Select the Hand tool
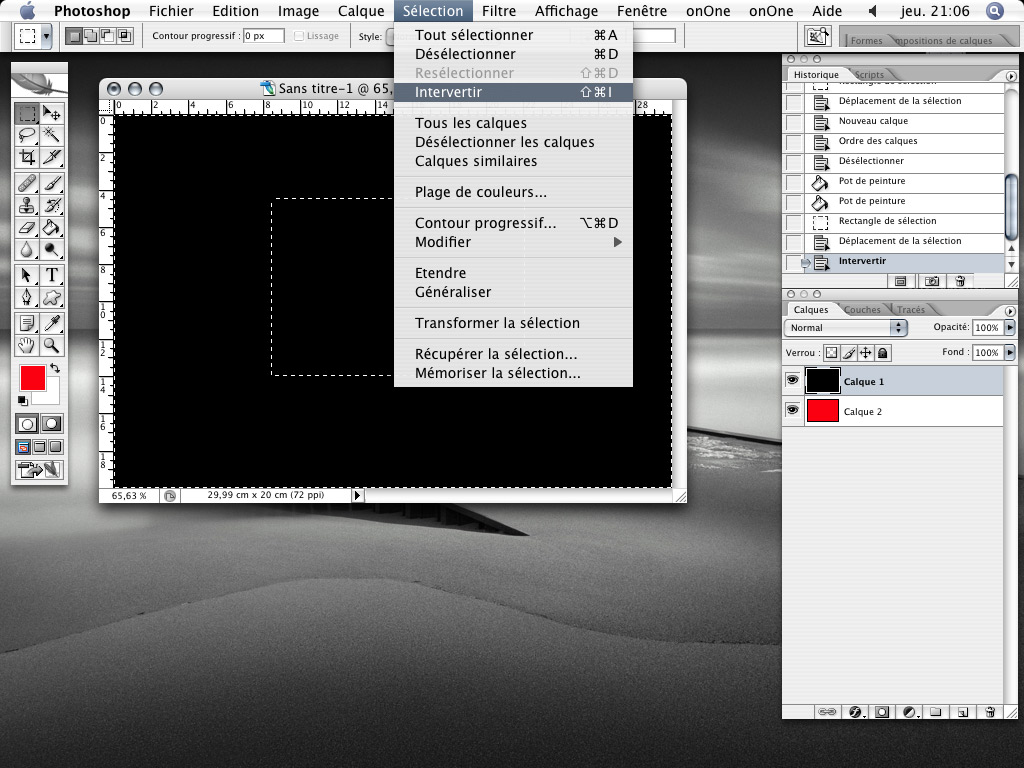This screenshot has height=768, width=1024. 27,345
